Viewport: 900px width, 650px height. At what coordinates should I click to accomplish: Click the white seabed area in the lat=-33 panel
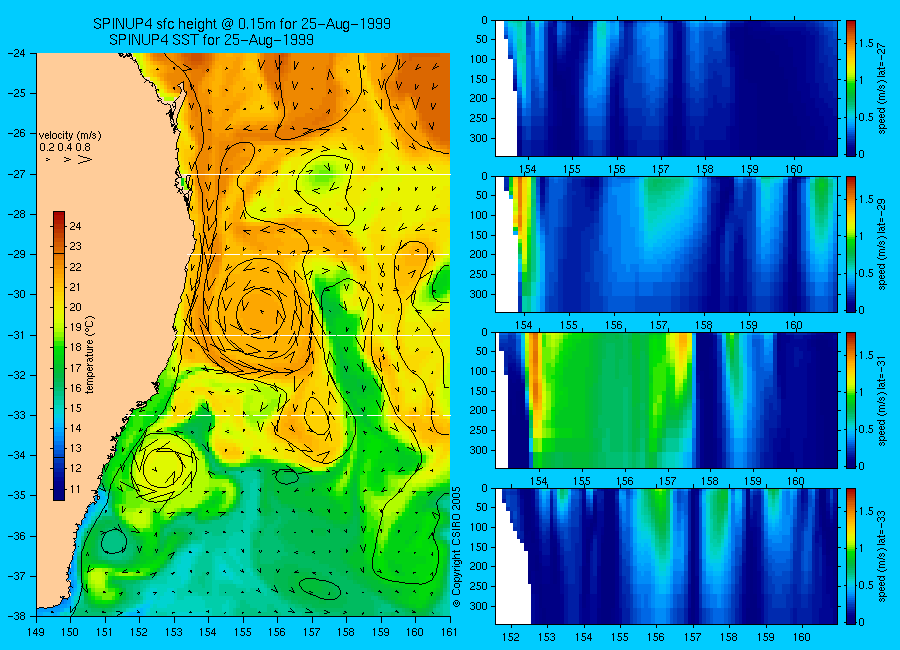point(513,586)
